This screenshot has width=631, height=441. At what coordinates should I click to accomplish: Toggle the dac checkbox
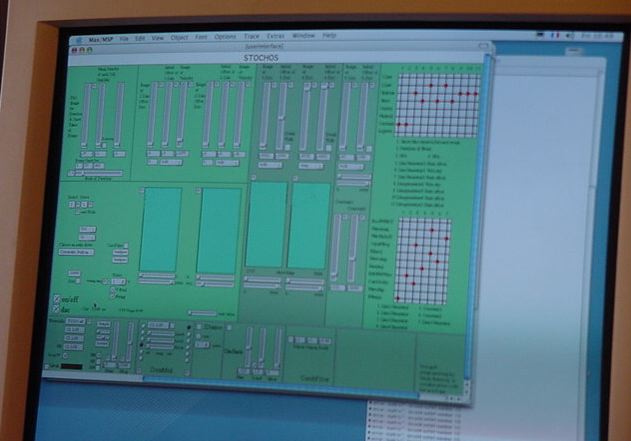point(56,309)
